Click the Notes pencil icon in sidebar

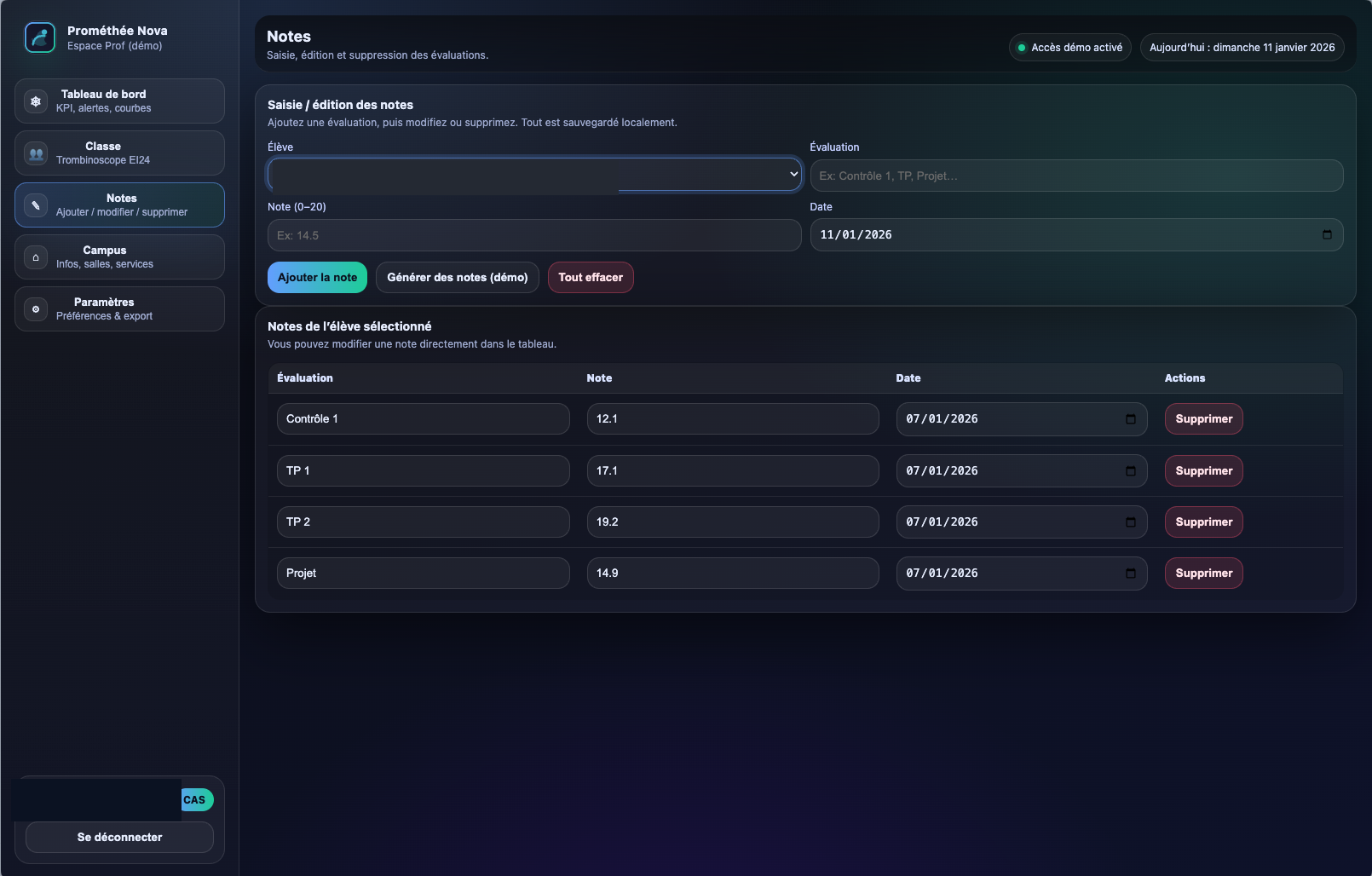pyautogui.click(x=36, y=205)
